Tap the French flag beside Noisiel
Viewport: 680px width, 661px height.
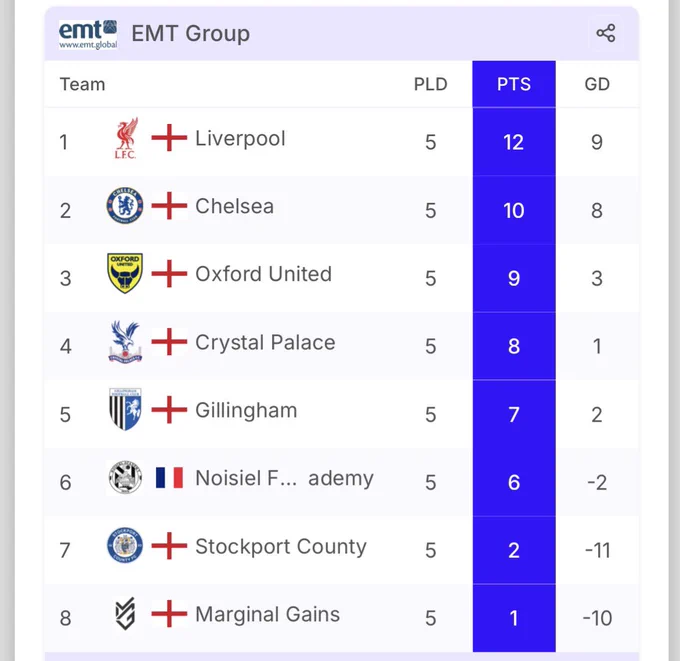(169, 478)
